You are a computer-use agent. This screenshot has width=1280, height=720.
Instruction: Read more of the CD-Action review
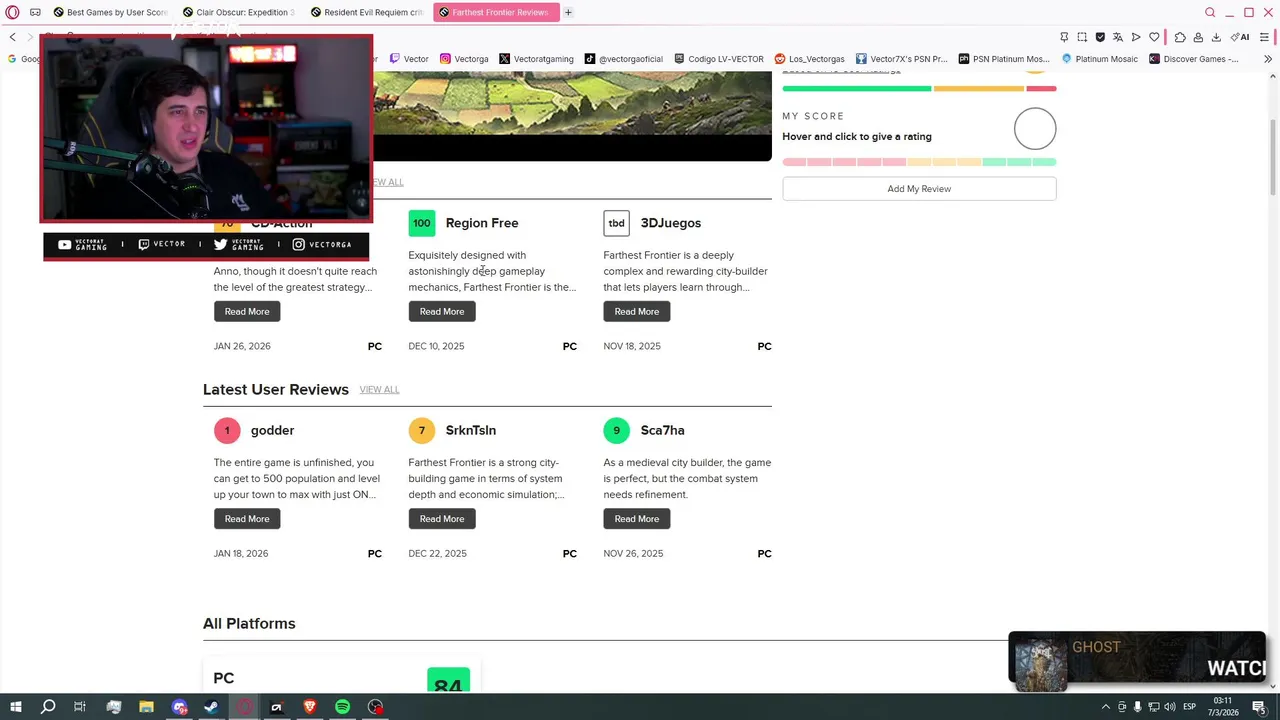(247, 311)
